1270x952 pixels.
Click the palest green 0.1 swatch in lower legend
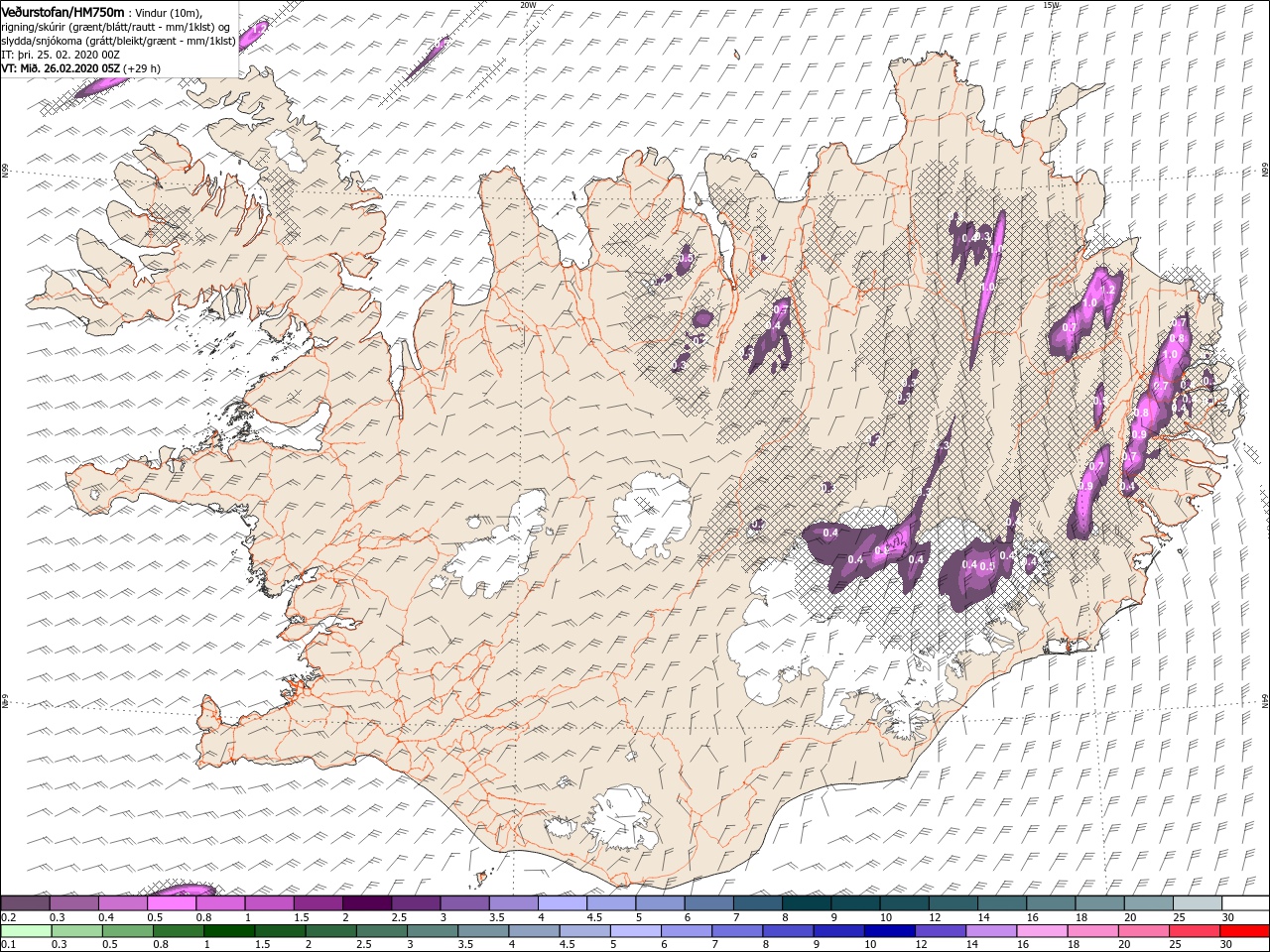point(26,931)
